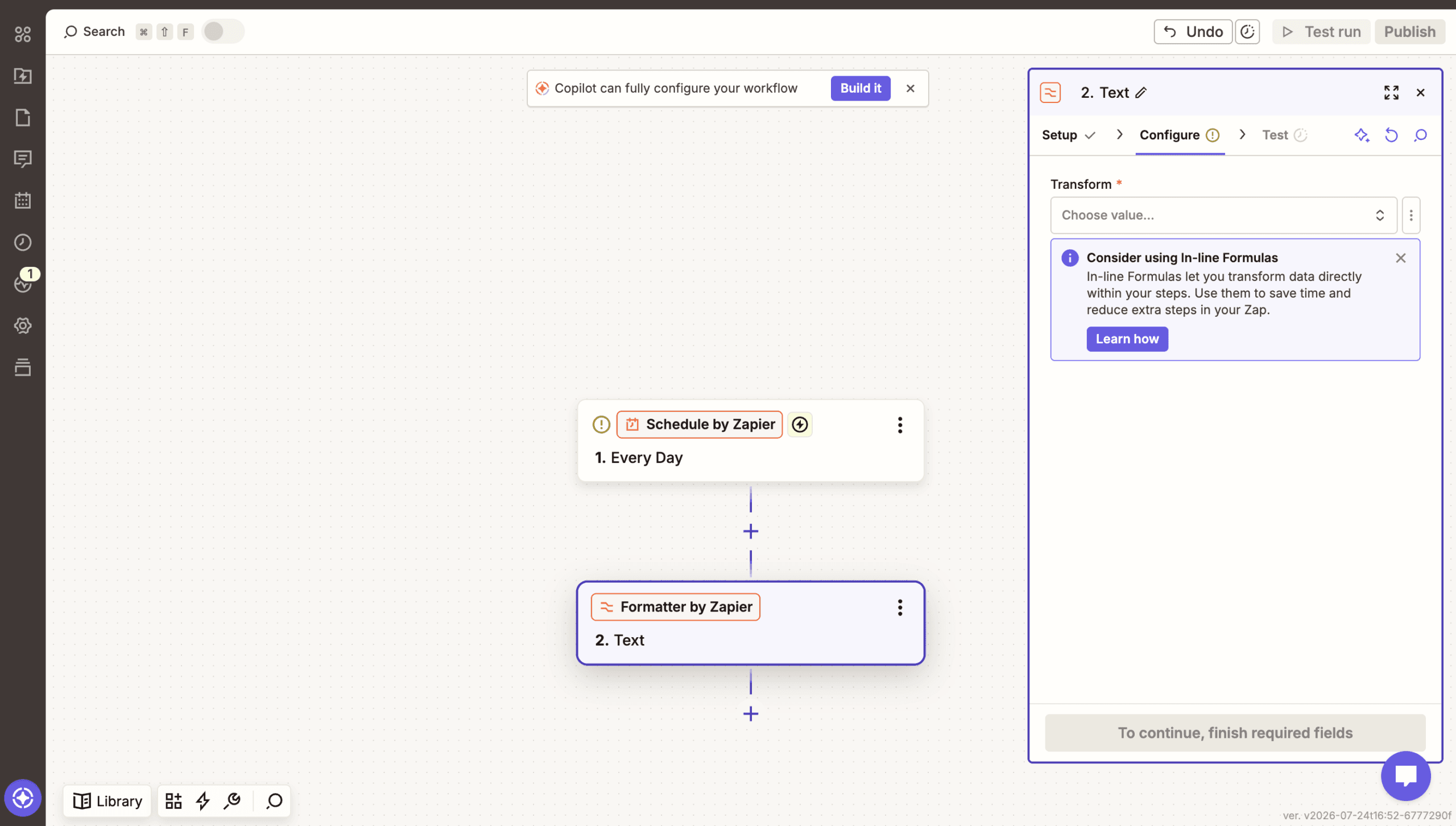This screenshot has width=1456, height=826.
Task: Add a step between Schedule and Formatter
Action: [751, 531]
